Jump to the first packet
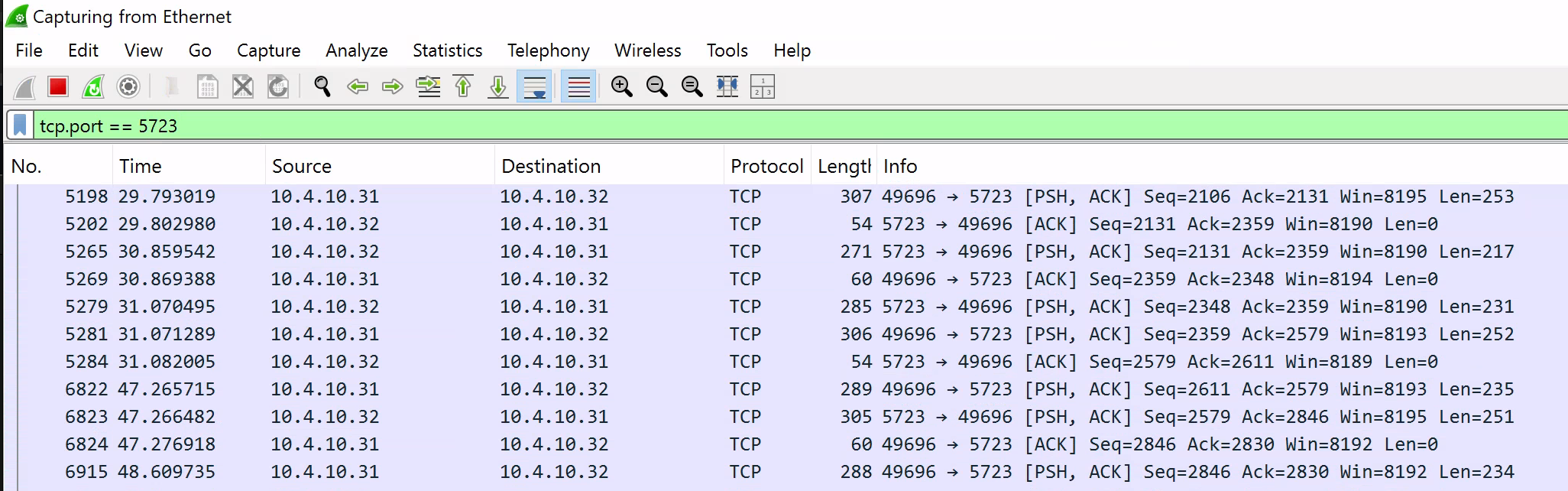Screen dimensions: 1568x491 [x=463, y=87]
